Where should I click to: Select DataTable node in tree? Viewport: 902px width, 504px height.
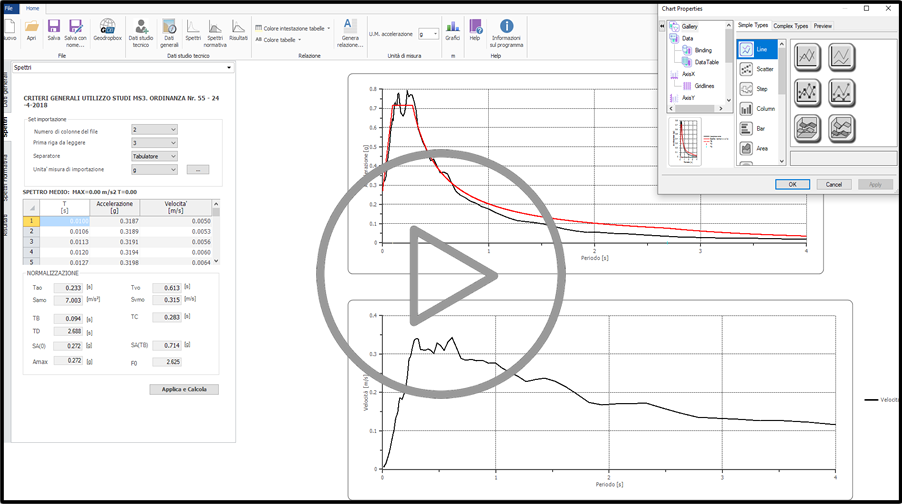(x=706, y=62)
